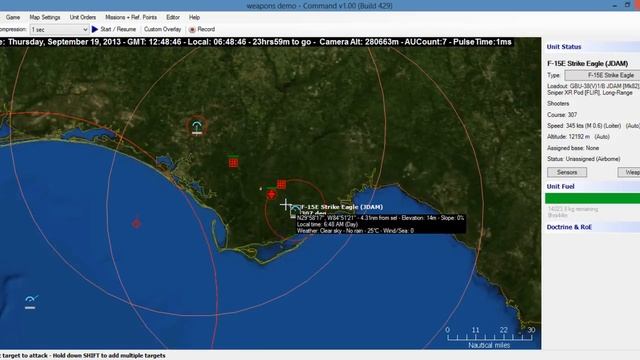
Task: Select the cyan aircraft icon over the gulf
Action: pos(31,302)
